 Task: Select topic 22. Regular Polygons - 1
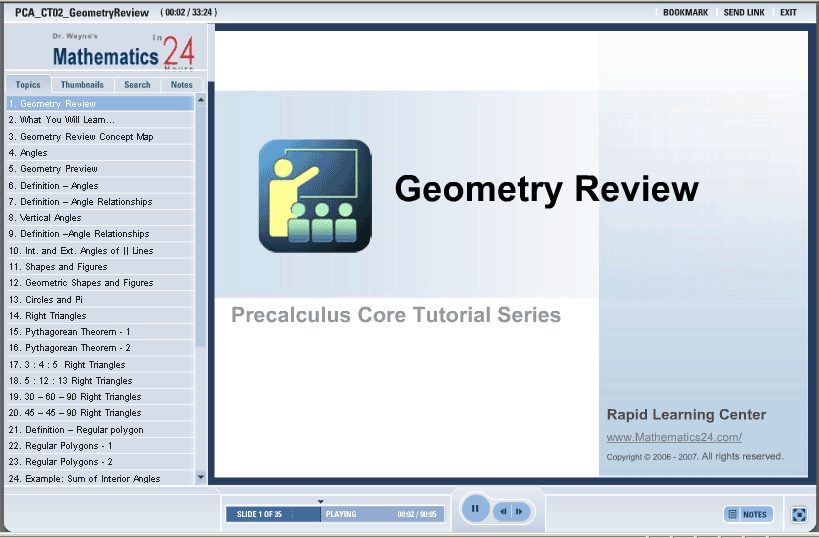tap(100, 446)
